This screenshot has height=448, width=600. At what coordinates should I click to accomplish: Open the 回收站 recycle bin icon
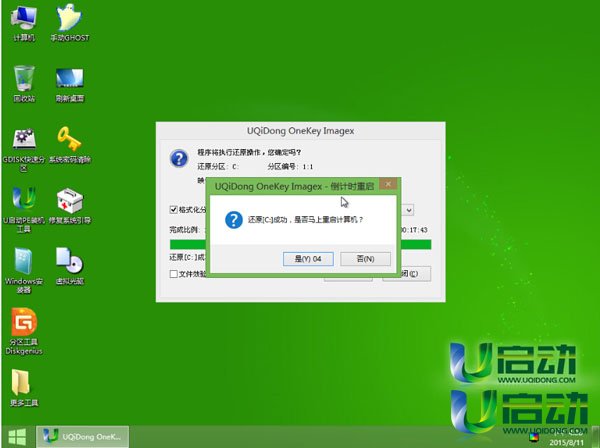(x=24, y=83)
